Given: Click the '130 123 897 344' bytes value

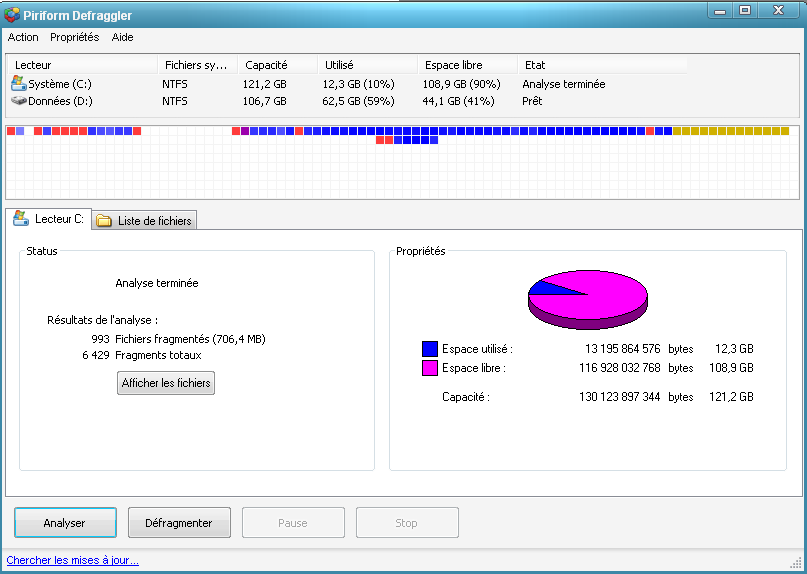Looking at the screenshot, I should click(x=620, y=397).
